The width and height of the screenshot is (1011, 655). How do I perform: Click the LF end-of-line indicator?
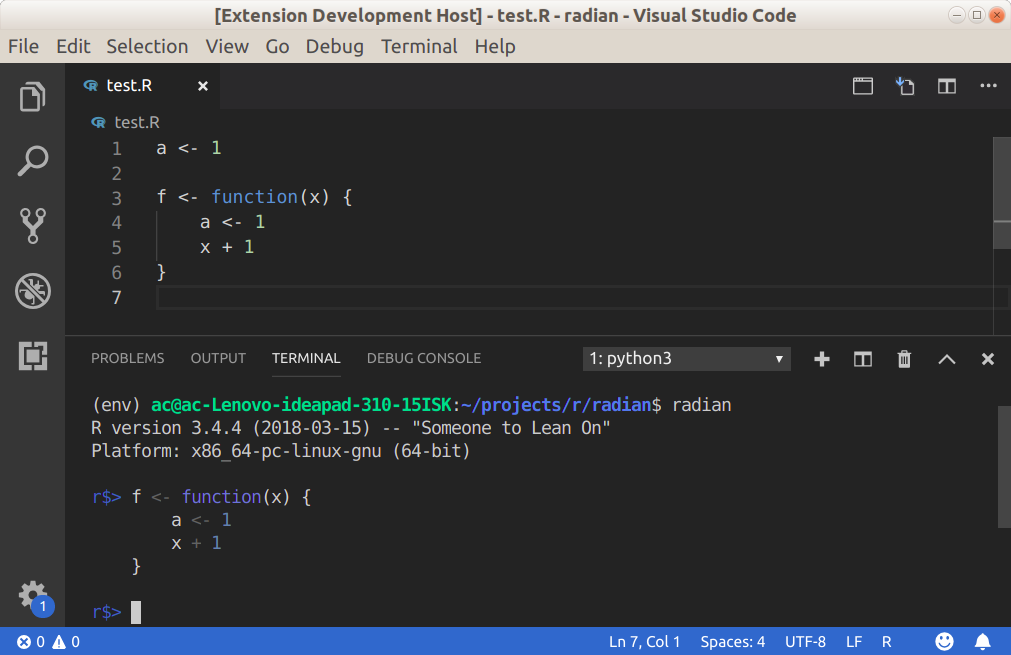(x=854, y=641)
